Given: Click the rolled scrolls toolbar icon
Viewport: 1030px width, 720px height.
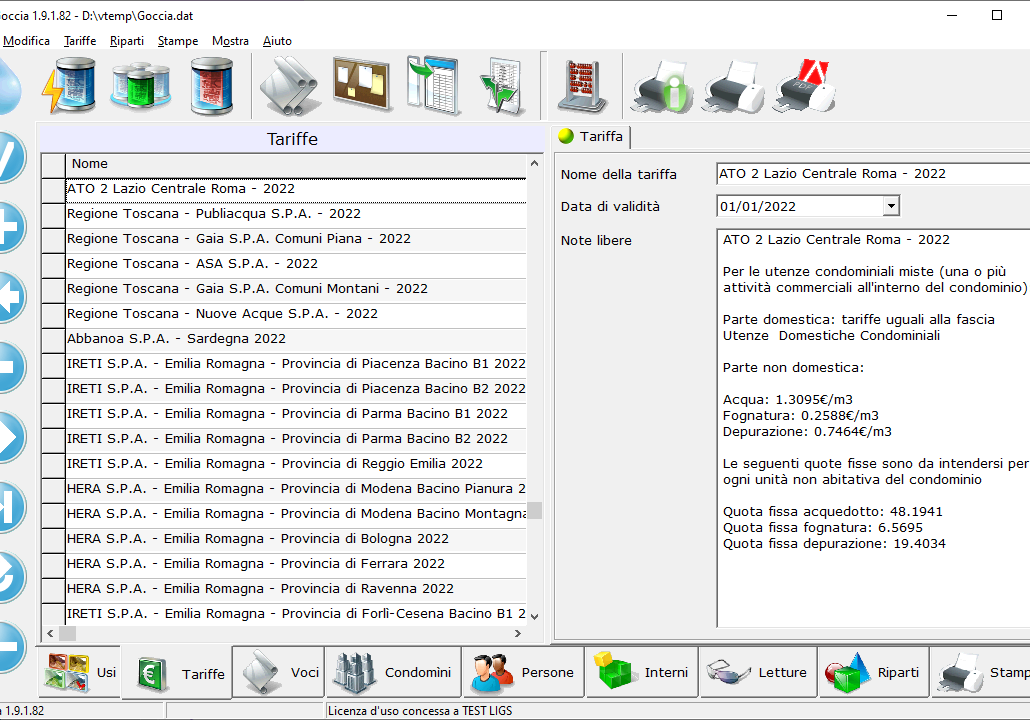Looking at the screenshot, I should (290, 86).
